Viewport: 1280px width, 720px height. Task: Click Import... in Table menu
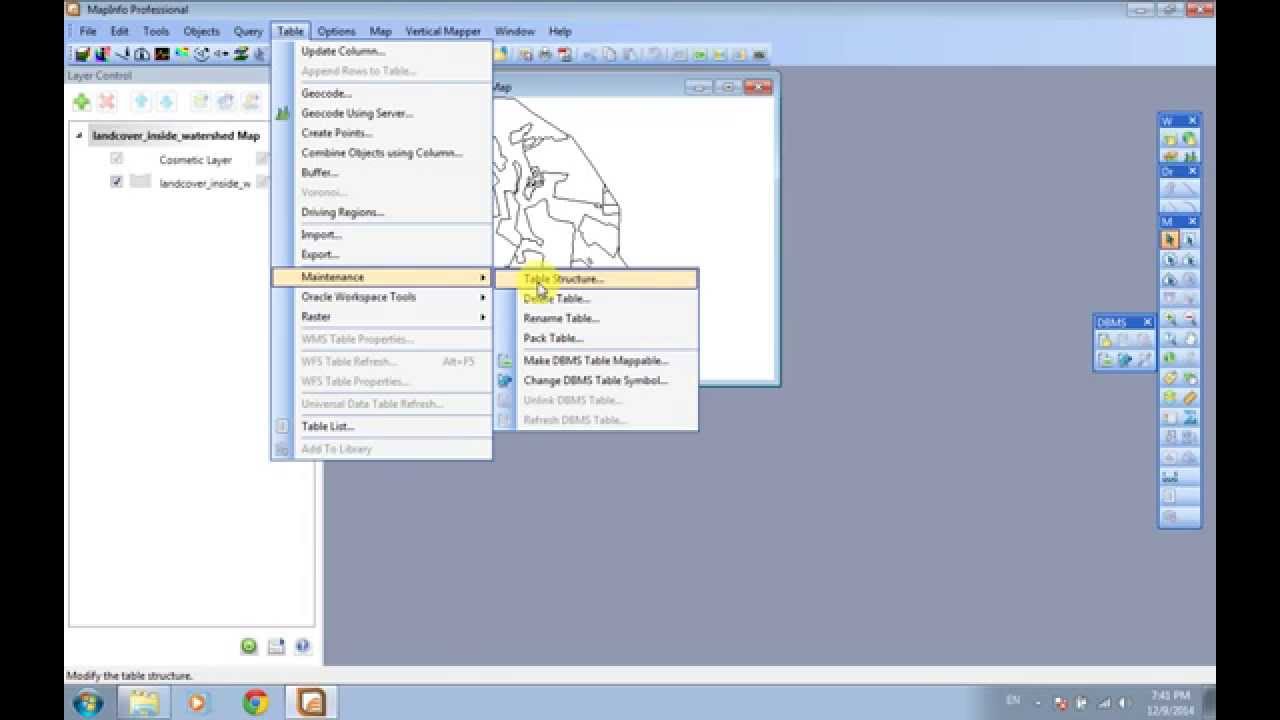tap(382, 235)
